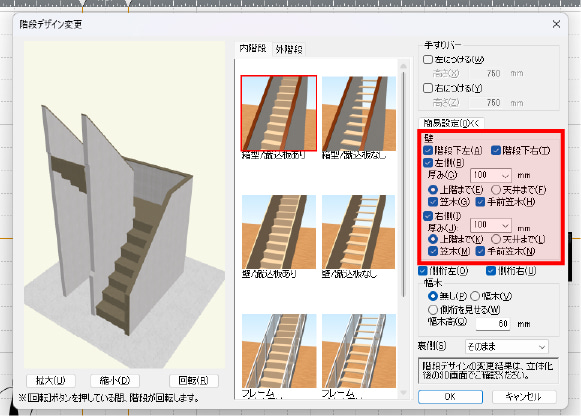Screen dimensions: 581x416
Task: Open the 裏側(S) dropdown showing そのまま
Action: (x=507, y=347)
